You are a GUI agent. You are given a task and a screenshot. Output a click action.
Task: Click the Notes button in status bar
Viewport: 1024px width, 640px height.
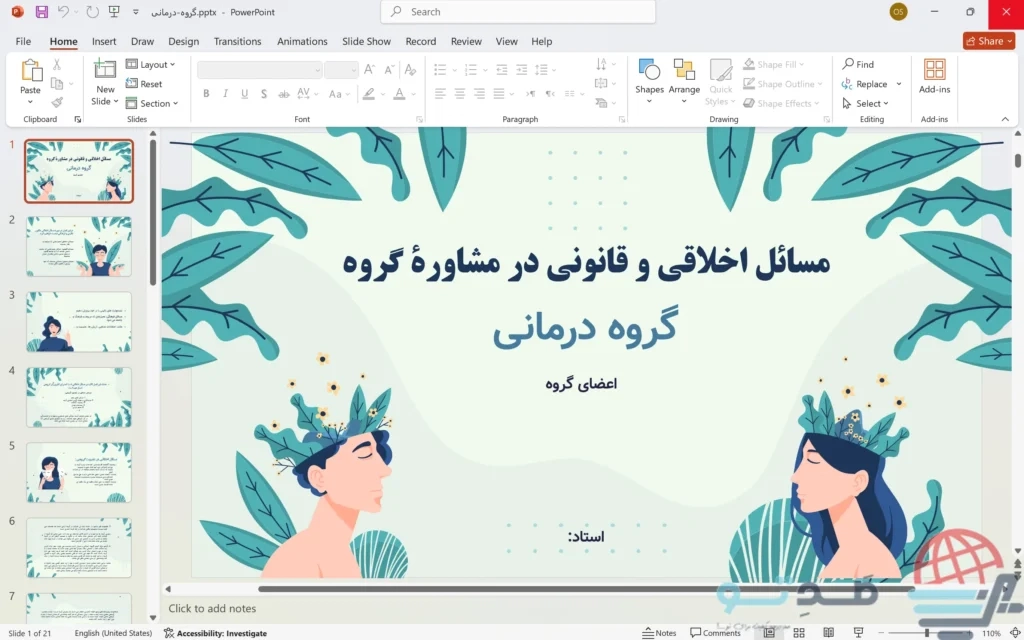[659, 633]
